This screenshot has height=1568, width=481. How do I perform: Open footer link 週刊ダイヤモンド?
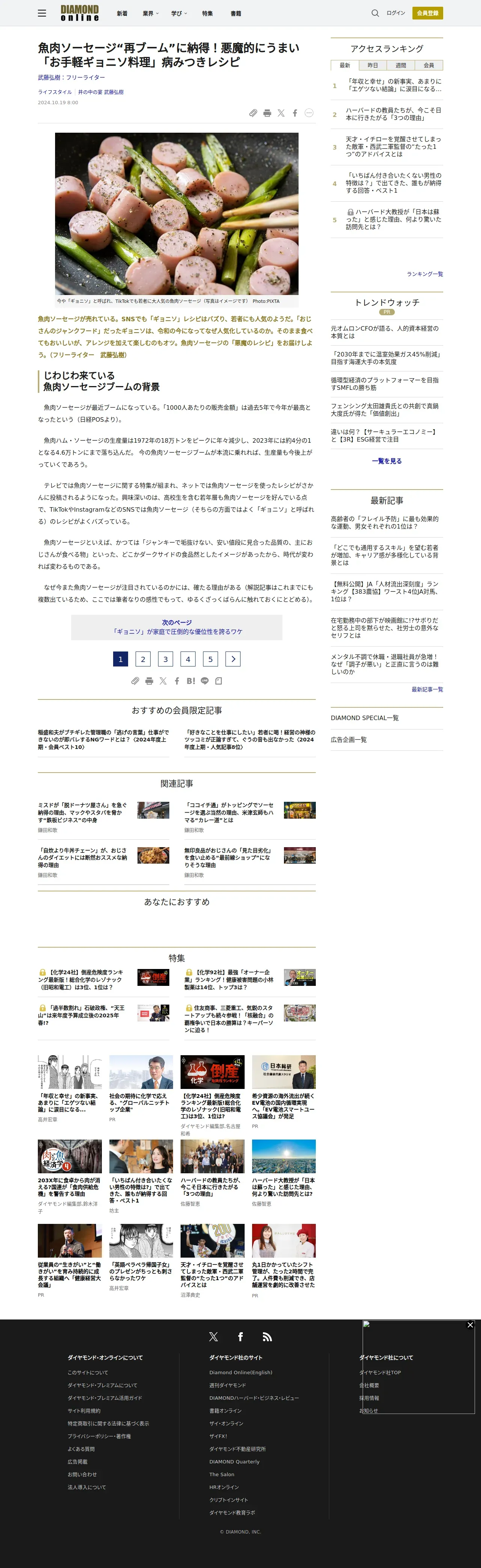click(227, 1385)
